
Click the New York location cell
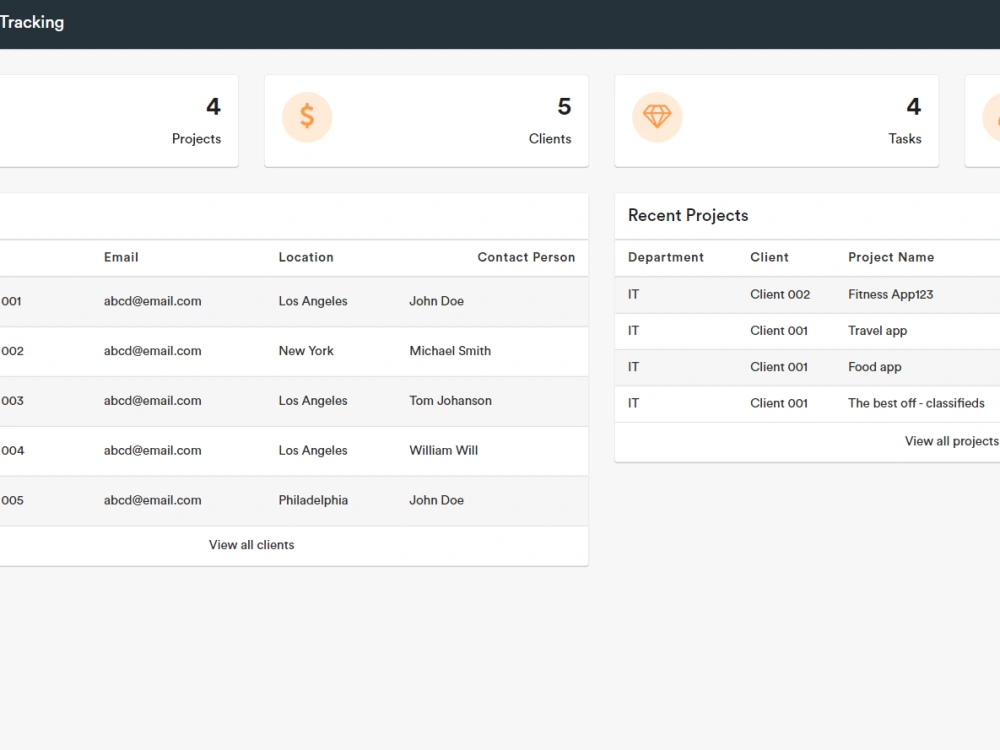(x=306, y=351)
